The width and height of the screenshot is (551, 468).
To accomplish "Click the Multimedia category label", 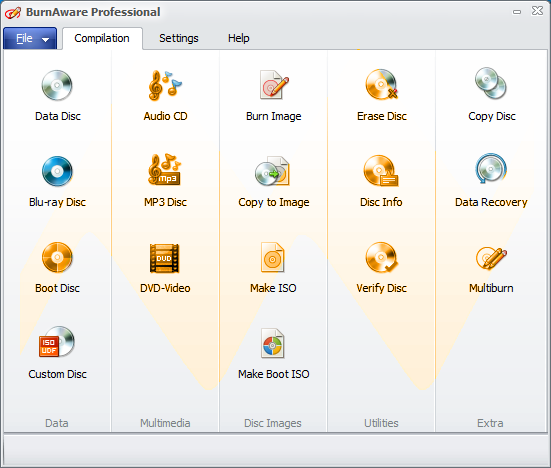I will 165,423.
